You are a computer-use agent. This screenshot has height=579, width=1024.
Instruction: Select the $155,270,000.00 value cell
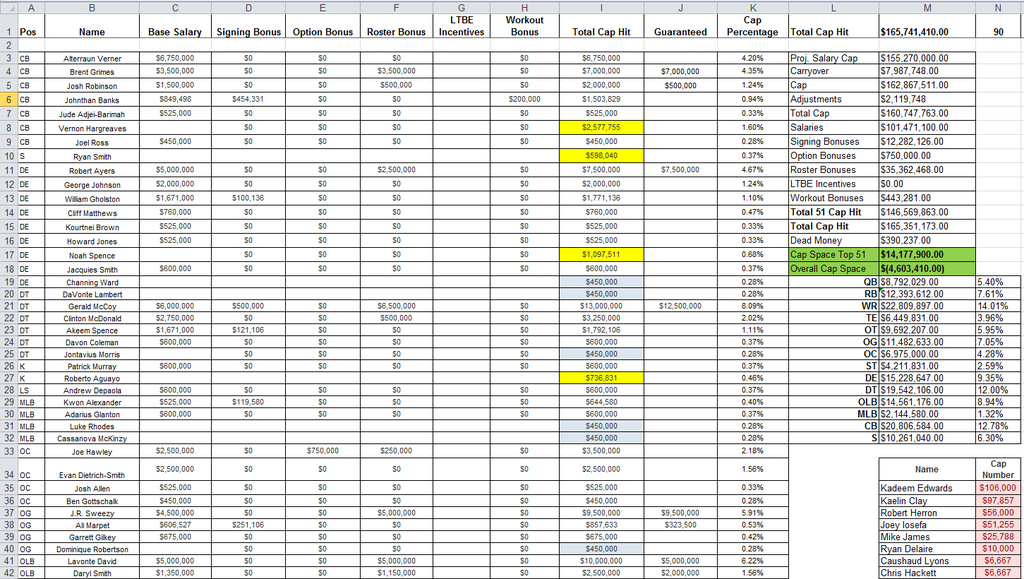(x=927, y=58)
